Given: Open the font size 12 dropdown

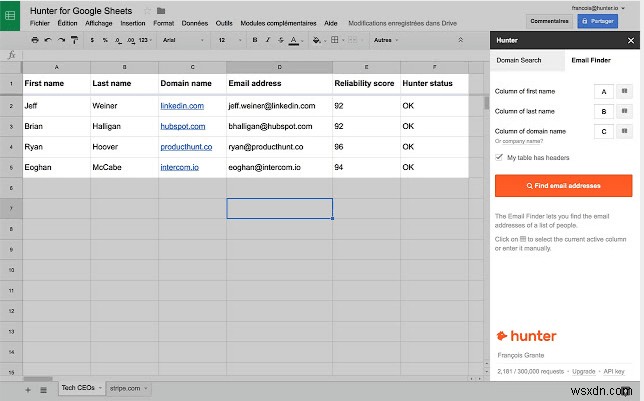Looking at the screenshot, I should click(229, 40).
